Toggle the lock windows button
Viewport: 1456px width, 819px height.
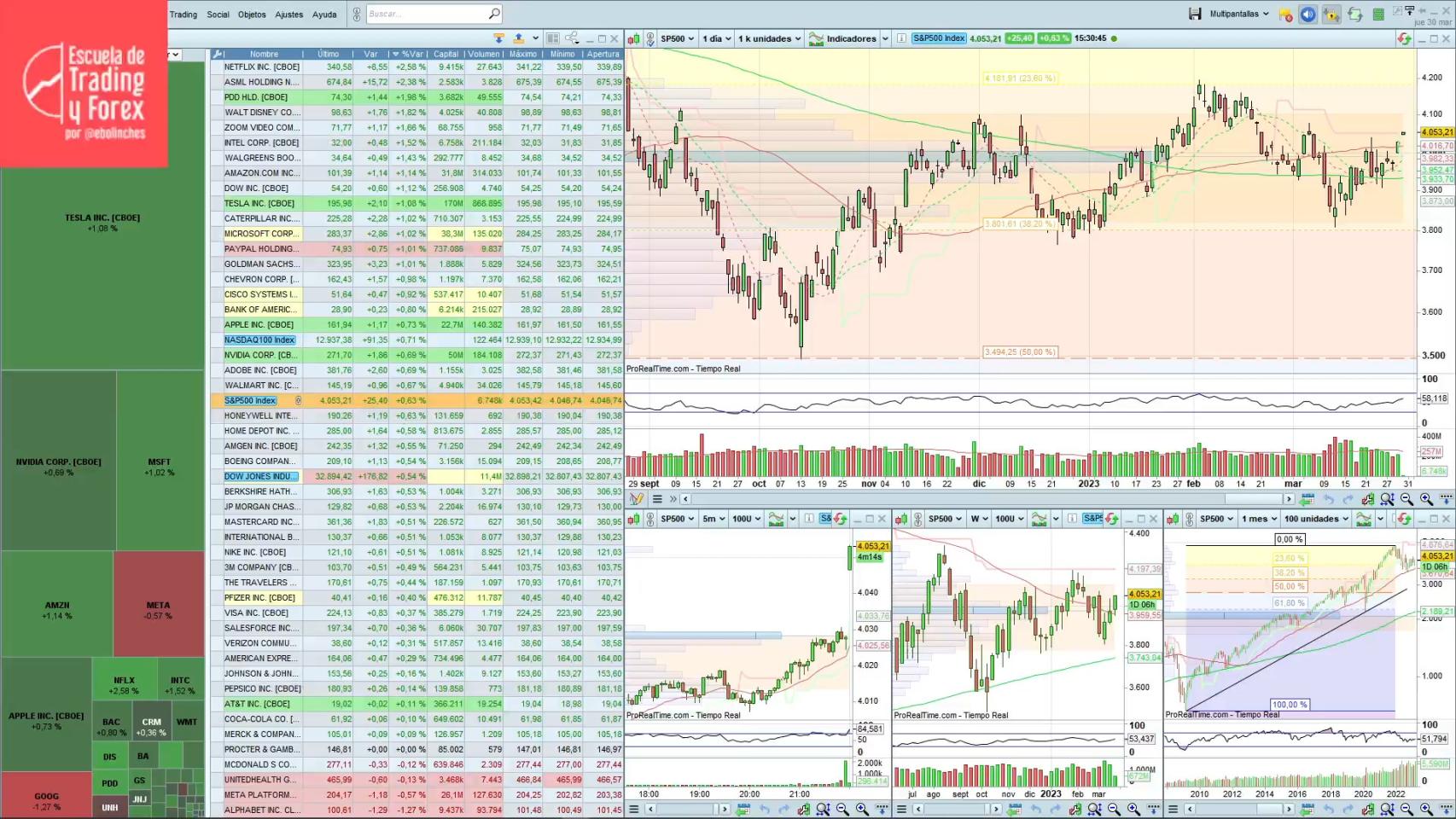tap(1331, 15)
